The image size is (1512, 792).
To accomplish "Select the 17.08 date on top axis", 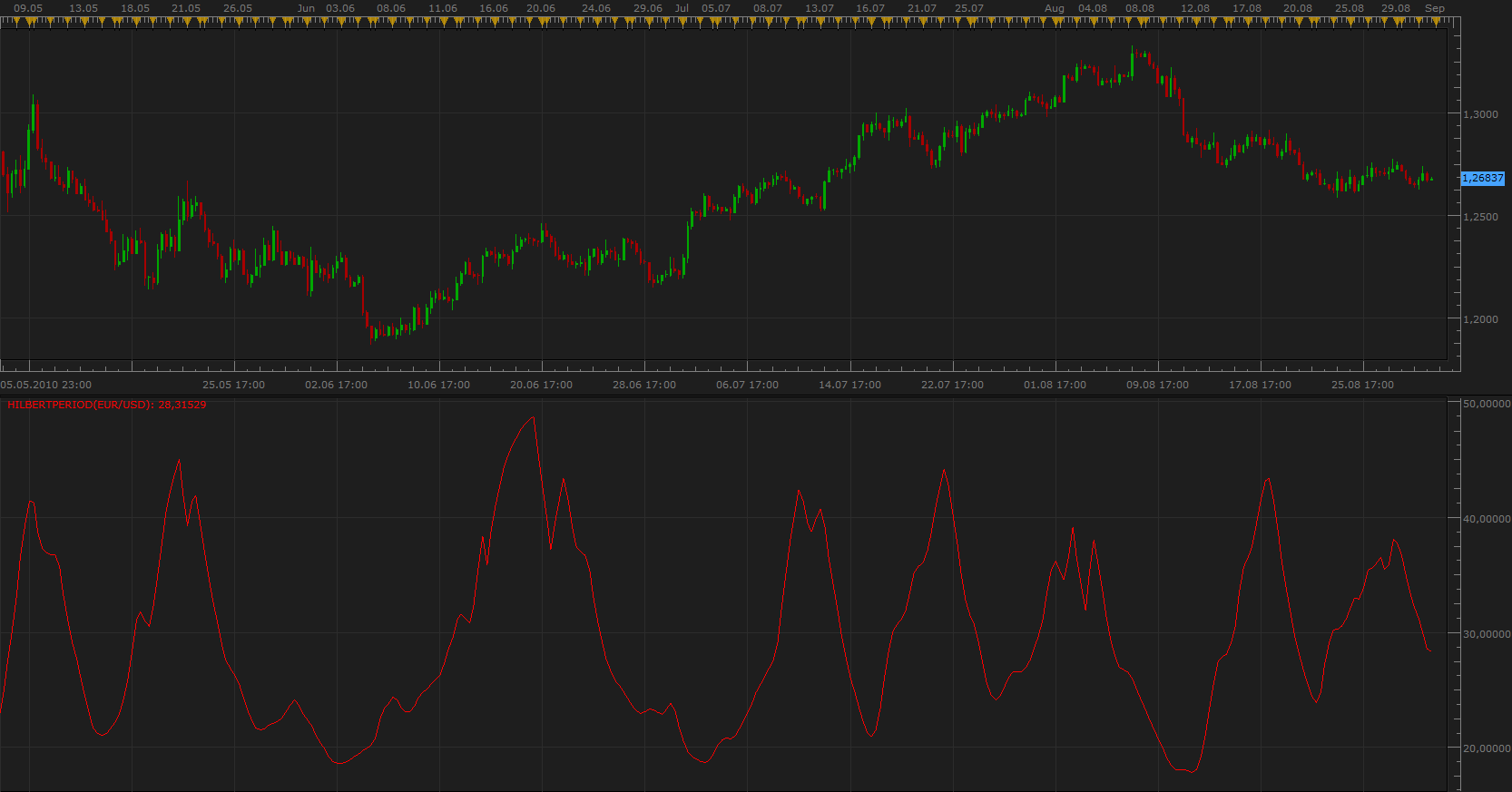I will 1247,8.
